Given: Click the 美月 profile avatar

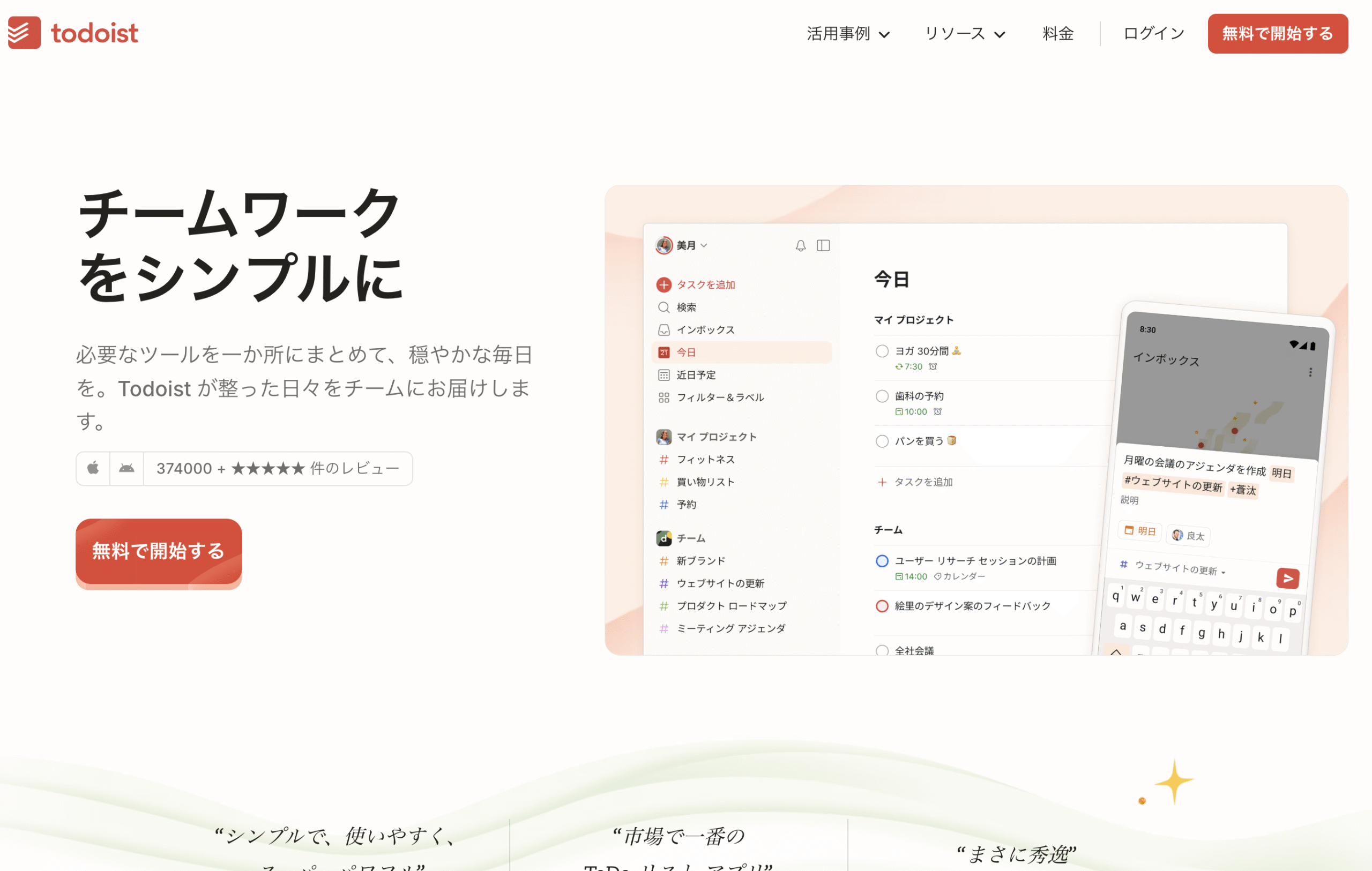Looking at the screenshot, I should [664, 245].
